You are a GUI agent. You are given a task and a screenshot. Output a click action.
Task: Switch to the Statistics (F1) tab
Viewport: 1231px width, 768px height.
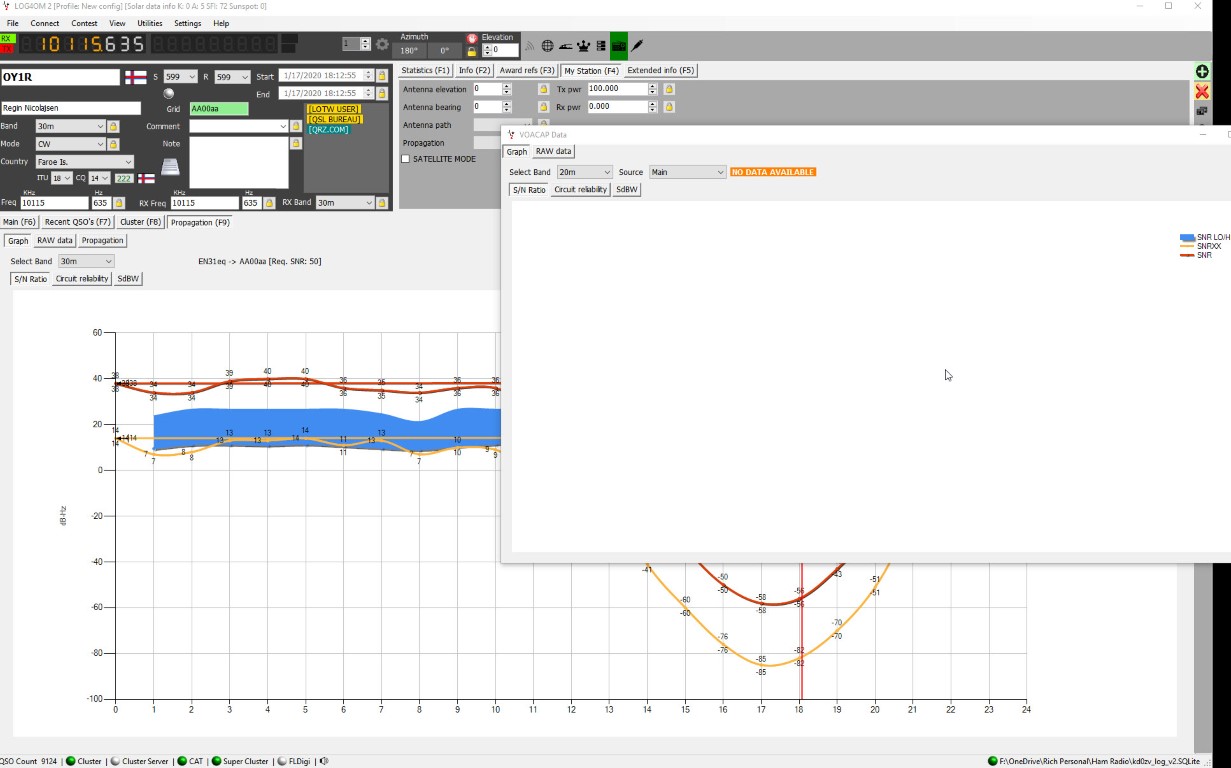pyautogui.click(x=426, y=71)
